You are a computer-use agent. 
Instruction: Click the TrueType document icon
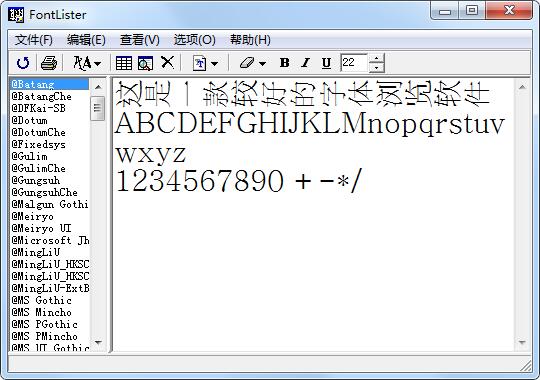[x=199, y=63]
